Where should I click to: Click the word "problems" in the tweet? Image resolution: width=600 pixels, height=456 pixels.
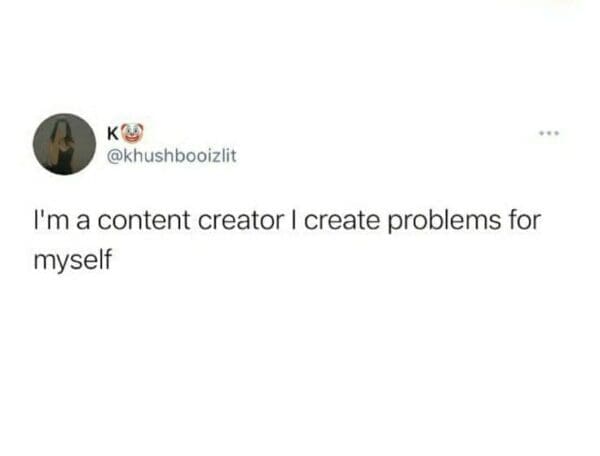point(444,222)
